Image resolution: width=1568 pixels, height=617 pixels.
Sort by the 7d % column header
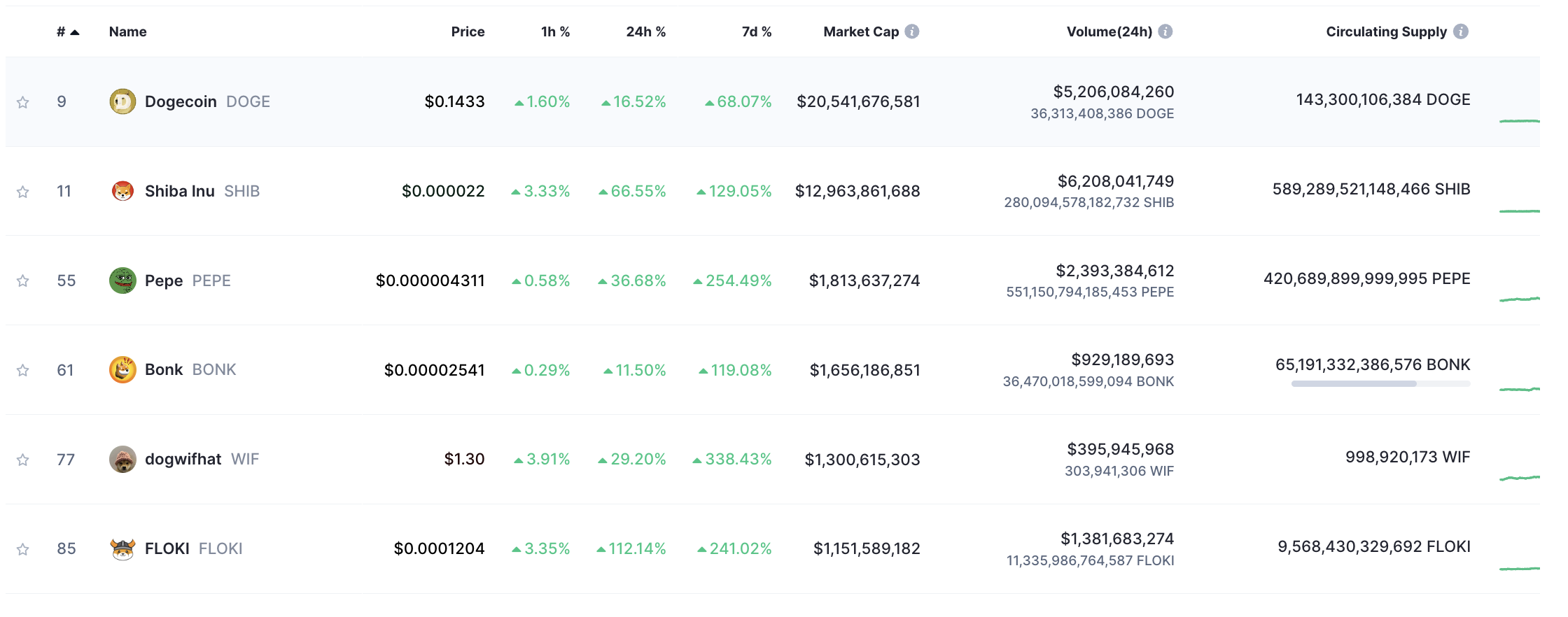tap(756, 31)
